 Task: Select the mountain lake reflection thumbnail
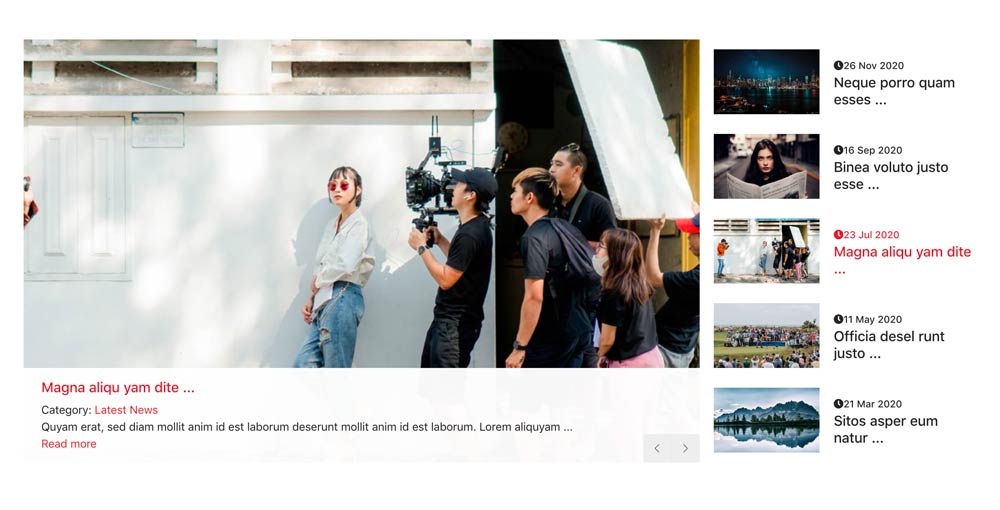pyautogui.click(x=766, y=420)
